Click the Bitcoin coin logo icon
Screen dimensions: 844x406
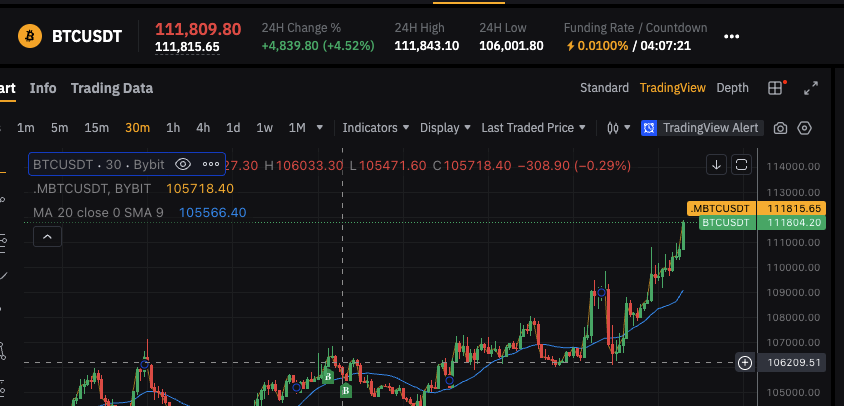pos(30,36)
